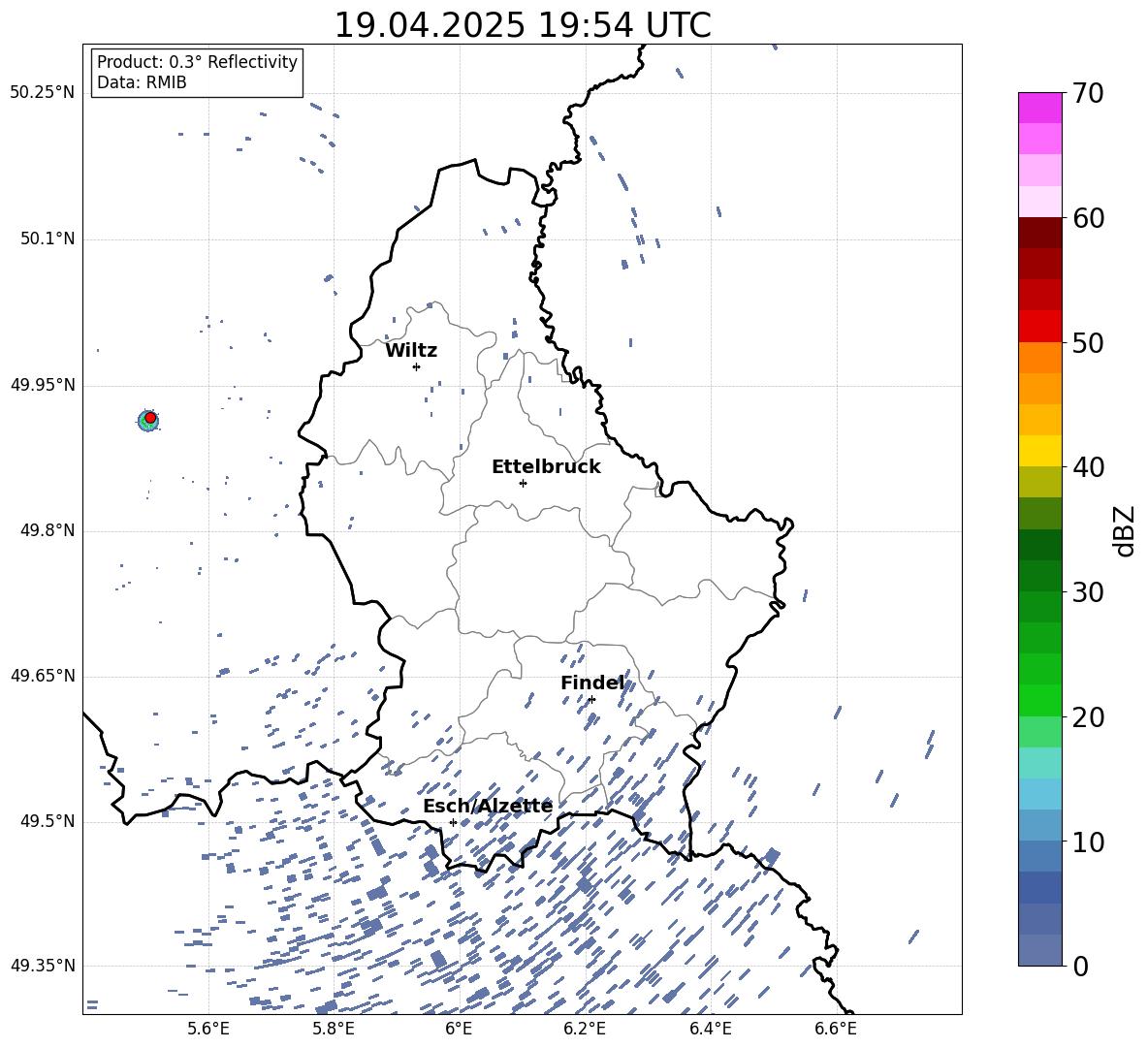1148x1048 pixels.
Task: Click the colorbar tick label 60
Action: pos(1088,218)
